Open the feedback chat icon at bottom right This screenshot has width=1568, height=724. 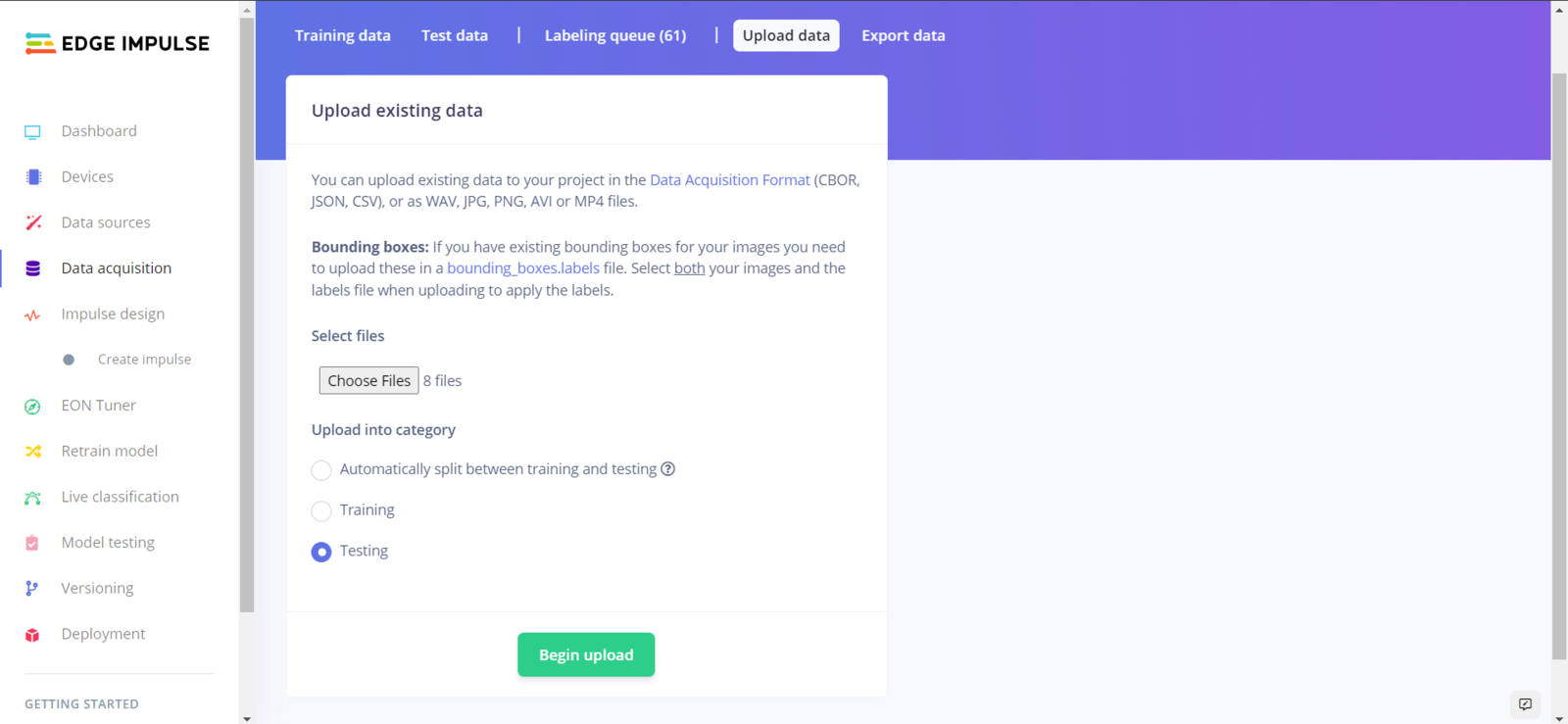(1525, 704)
